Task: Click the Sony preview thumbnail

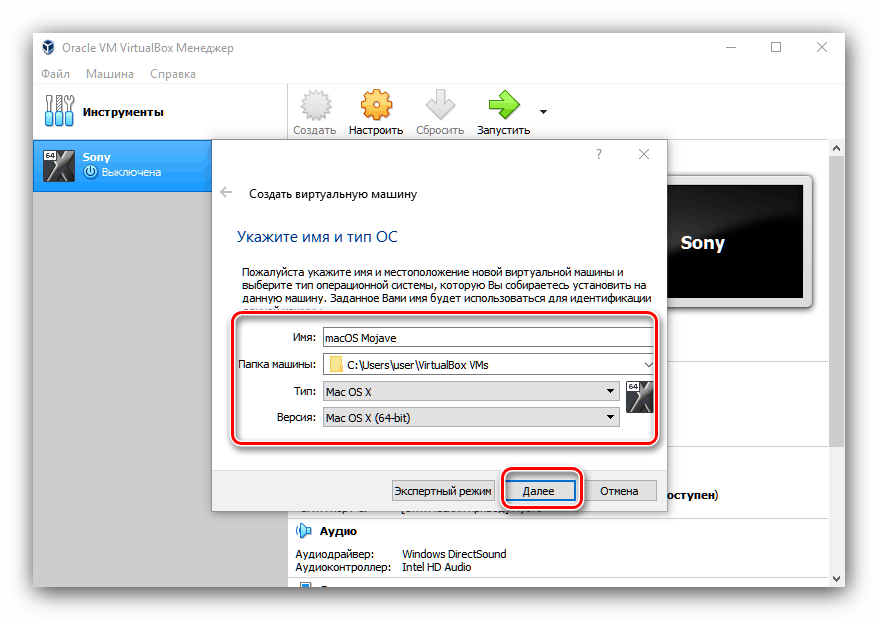Action: tap(735, 242)
